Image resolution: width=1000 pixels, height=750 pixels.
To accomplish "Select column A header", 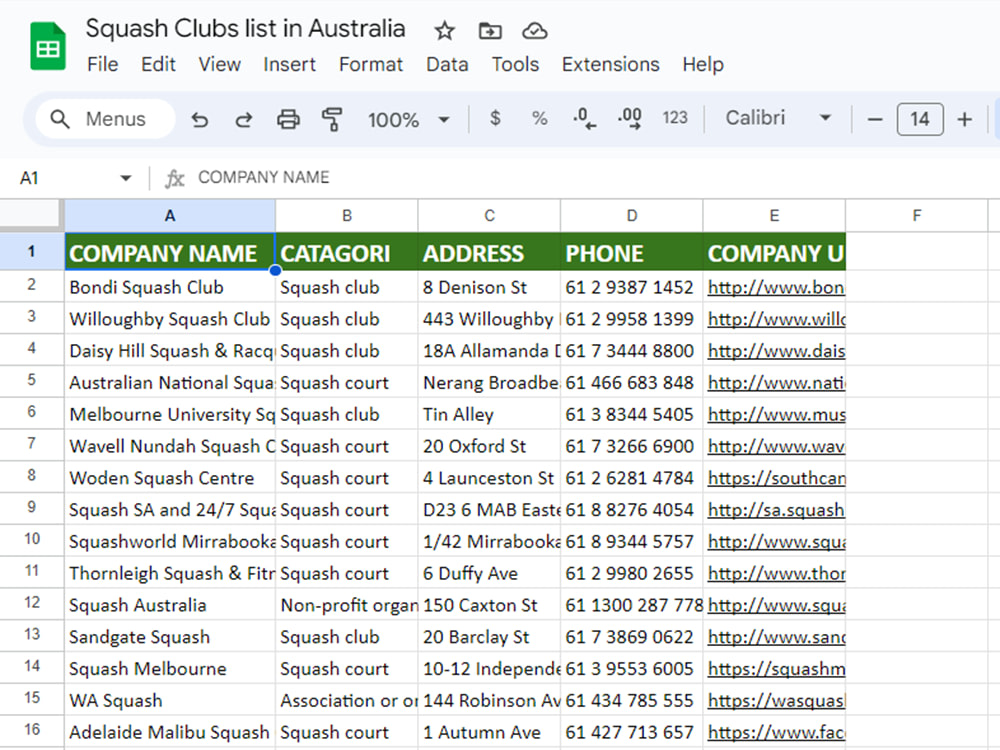I will pos(170,216).
